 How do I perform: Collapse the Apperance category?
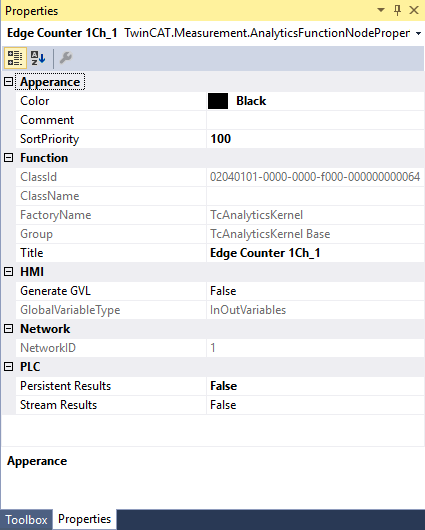click(8, 82)
